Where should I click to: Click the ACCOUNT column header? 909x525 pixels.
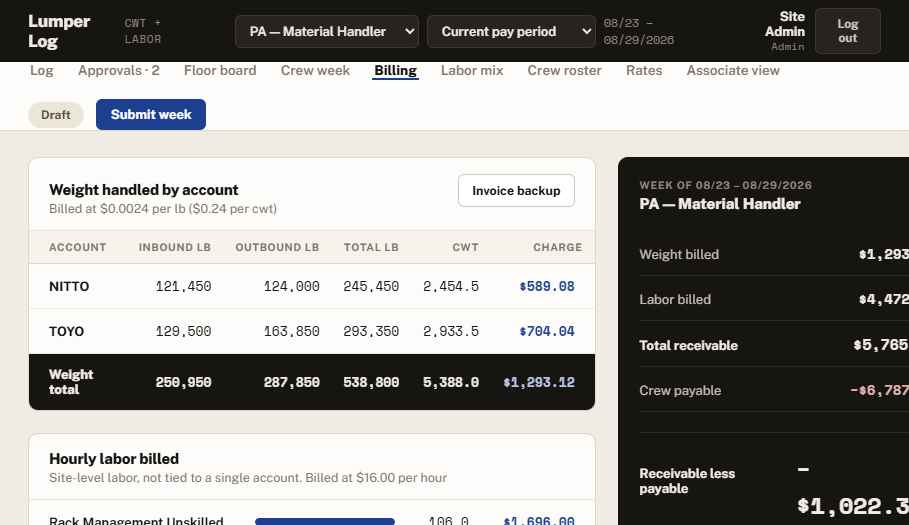coord(78,247)
